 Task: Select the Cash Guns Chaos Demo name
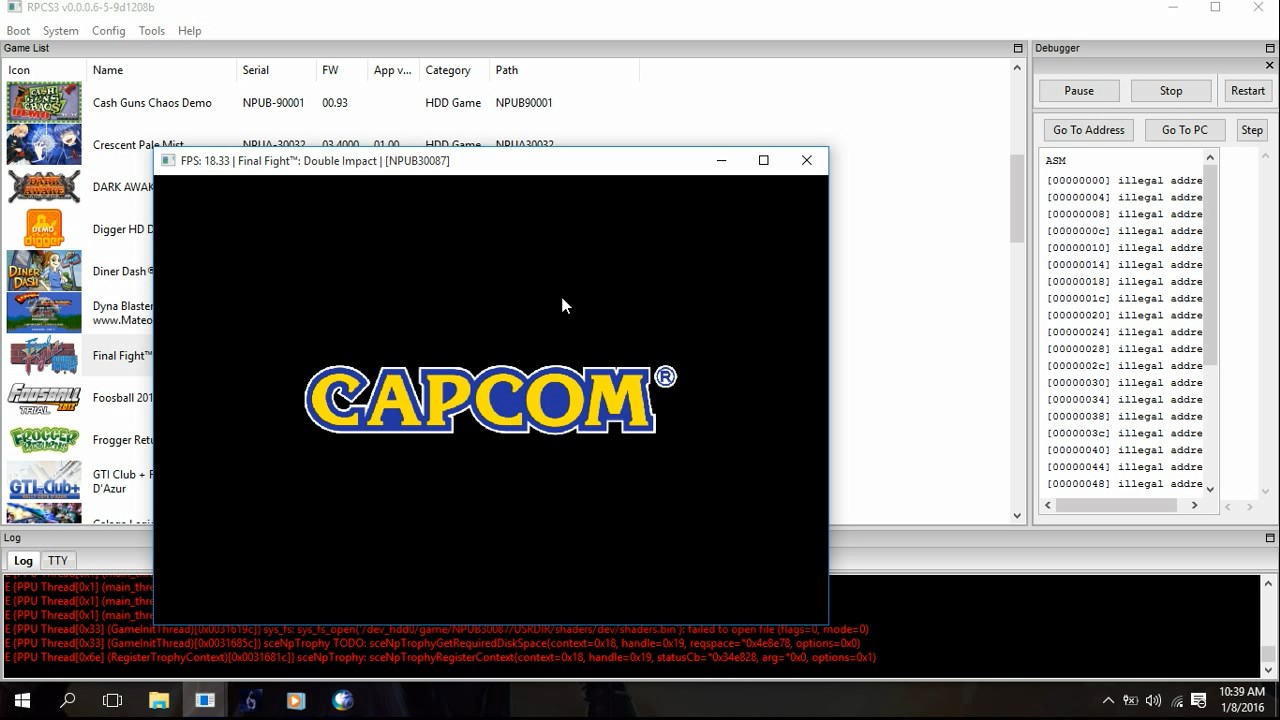(x=152, y=103)
